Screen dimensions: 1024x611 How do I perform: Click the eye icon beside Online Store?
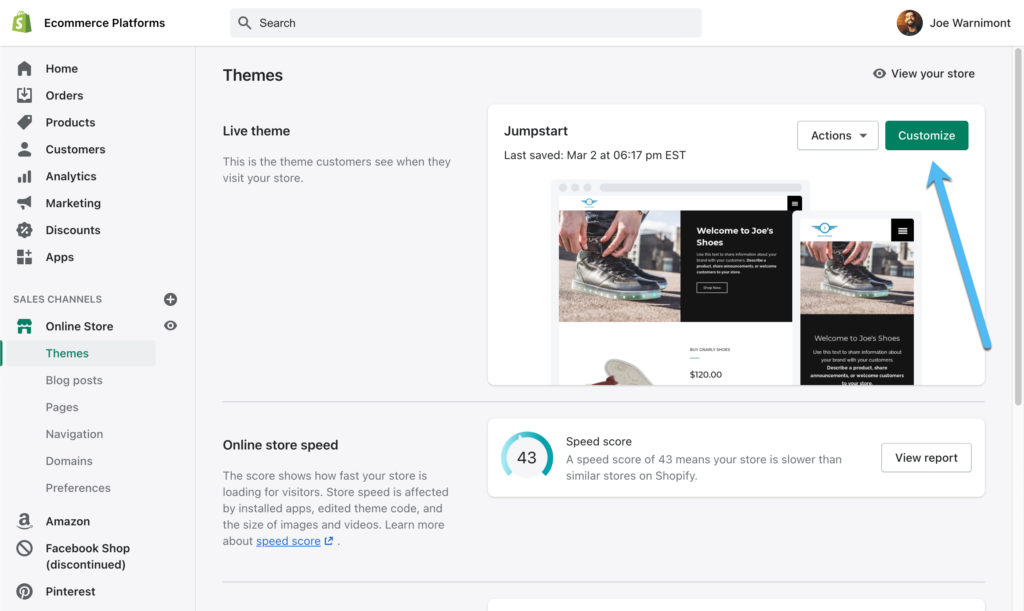coord(170,326)
